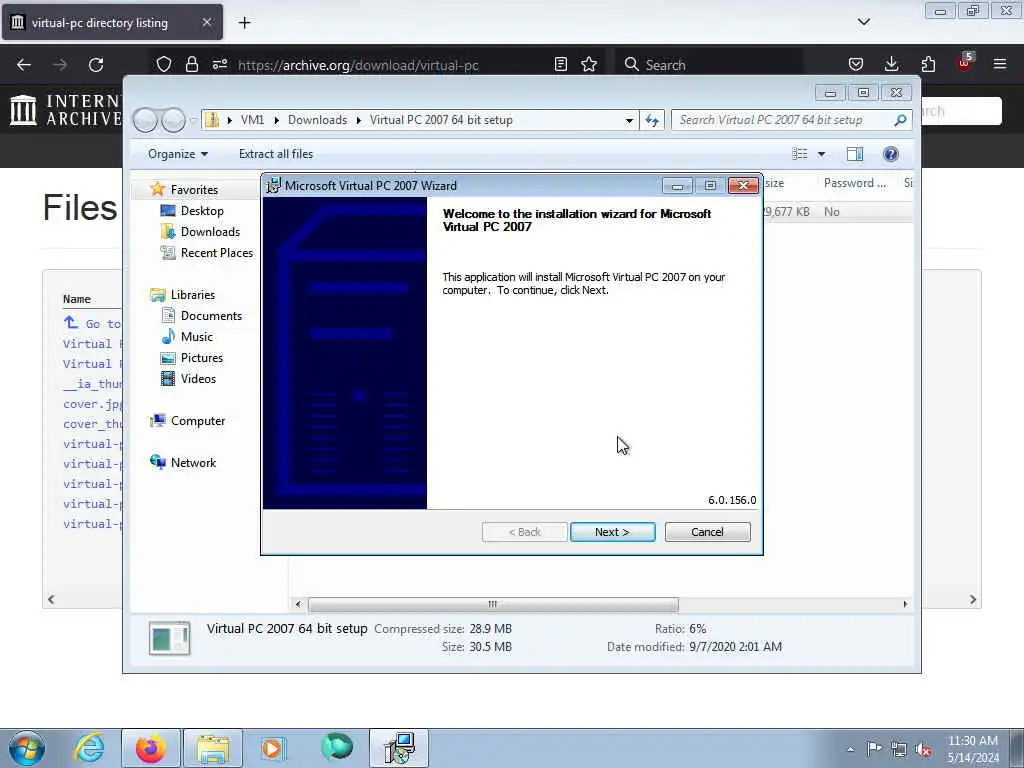1024x768 pixels.
Task: Click the installer setup taskbar icon
Action: 399,748
